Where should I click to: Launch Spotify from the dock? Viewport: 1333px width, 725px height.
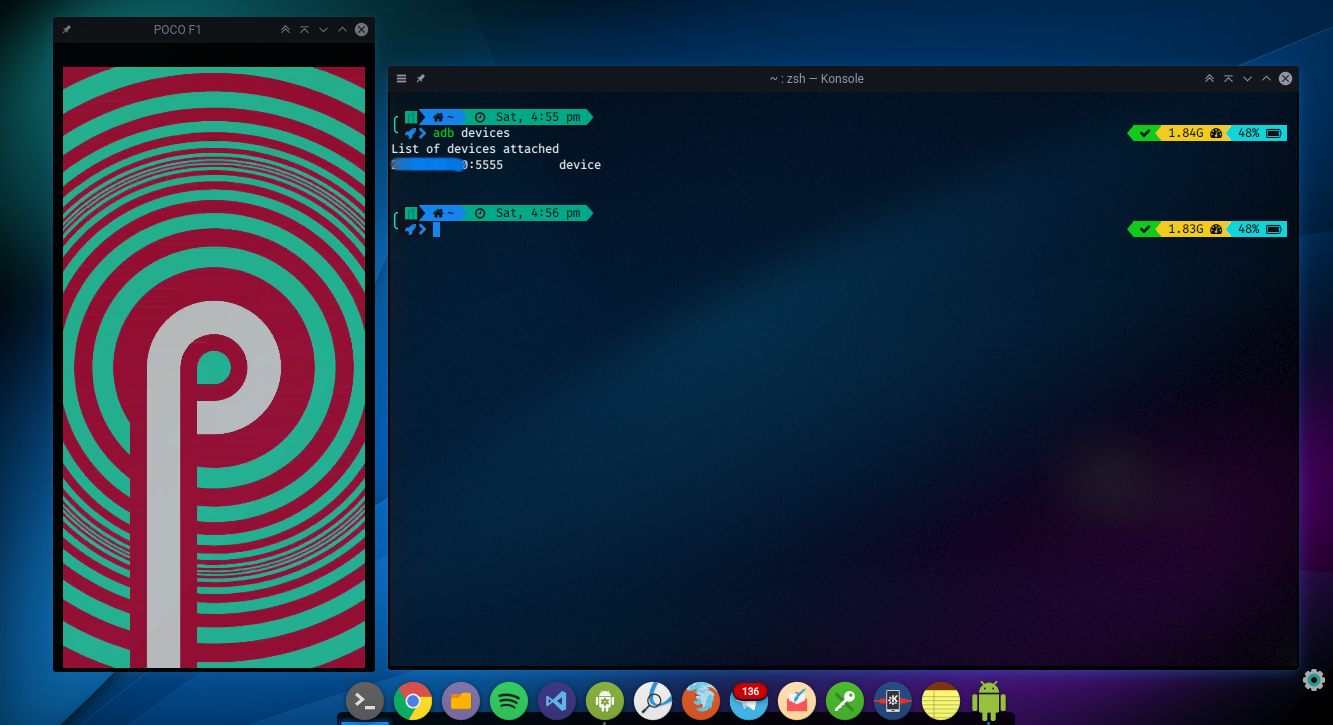click(x=509, y=701)
